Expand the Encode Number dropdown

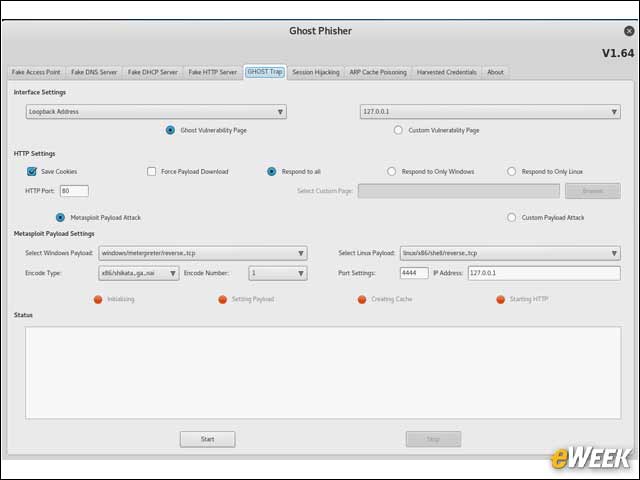[278, 273]
